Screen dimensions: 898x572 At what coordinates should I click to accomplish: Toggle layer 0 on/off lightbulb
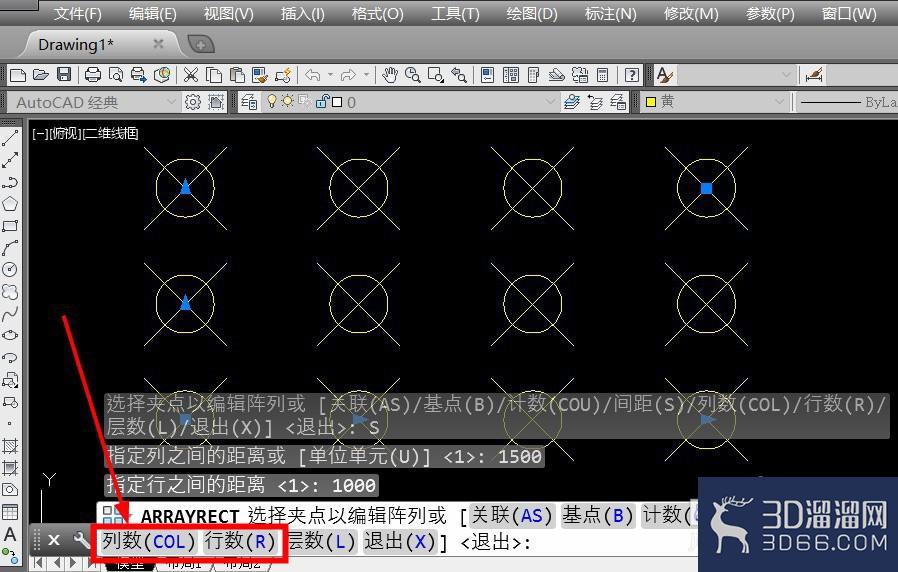click(272, 102)
